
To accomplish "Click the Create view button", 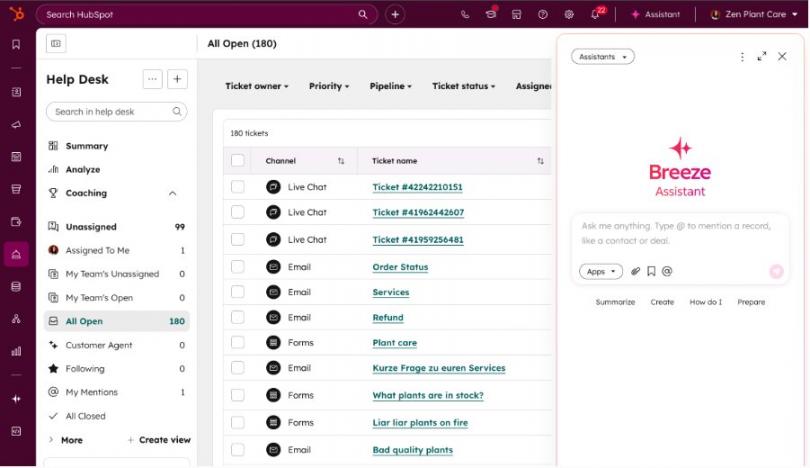I will 159,440.
